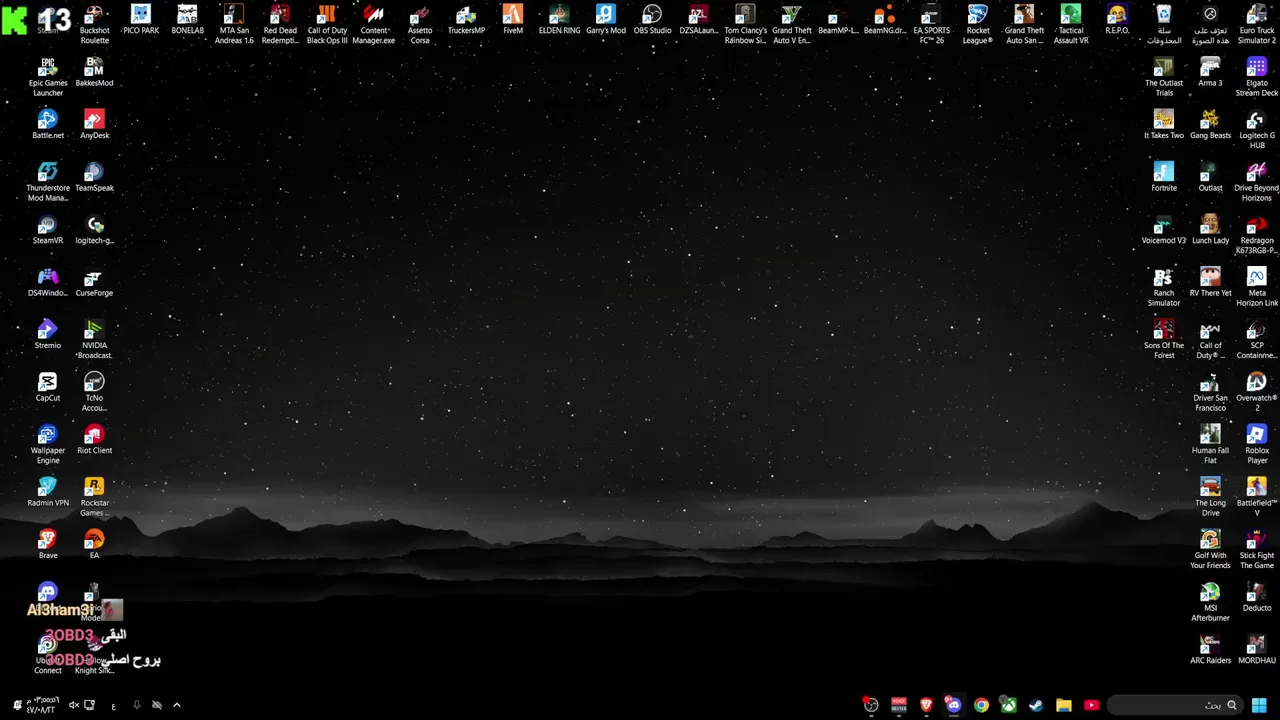Select the Red Dead Redemption icon
1280x720 pixels.
pyautogui.click(x=280, y=24)
